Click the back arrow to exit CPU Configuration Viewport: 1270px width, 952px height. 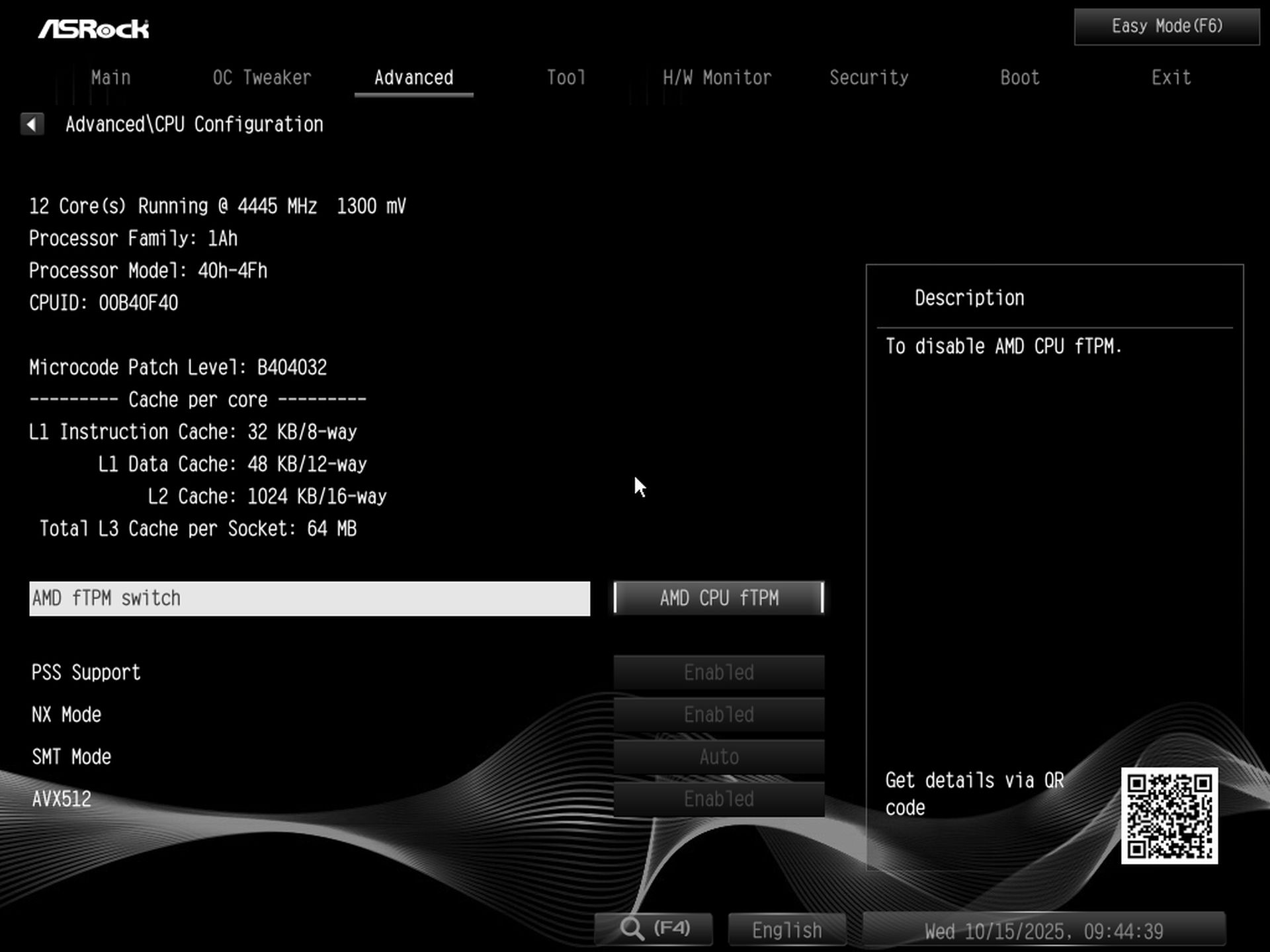32,124
